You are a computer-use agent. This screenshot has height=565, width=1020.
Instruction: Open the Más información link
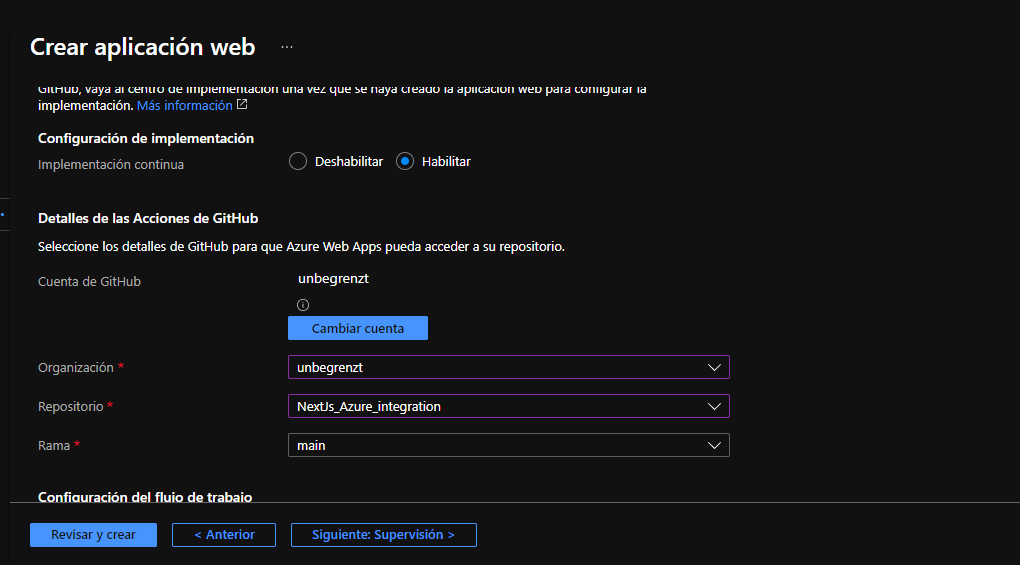(185, 105)
